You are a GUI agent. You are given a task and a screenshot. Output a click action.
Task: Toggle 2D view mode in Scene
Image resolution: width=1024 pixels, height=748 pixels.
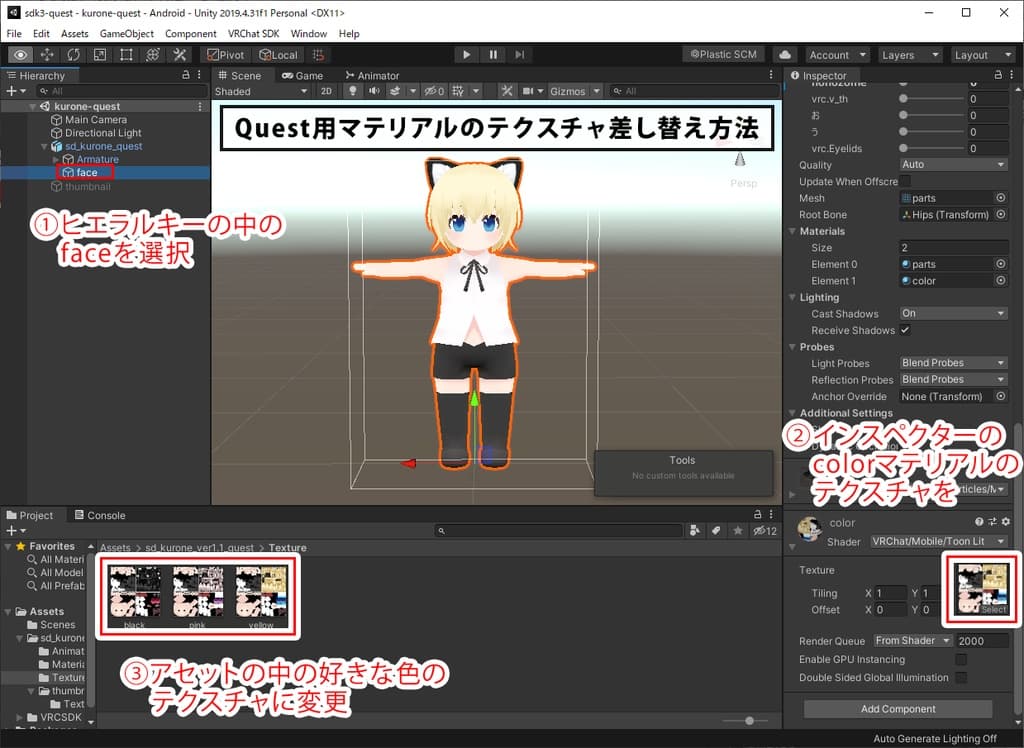coord(326,91)
